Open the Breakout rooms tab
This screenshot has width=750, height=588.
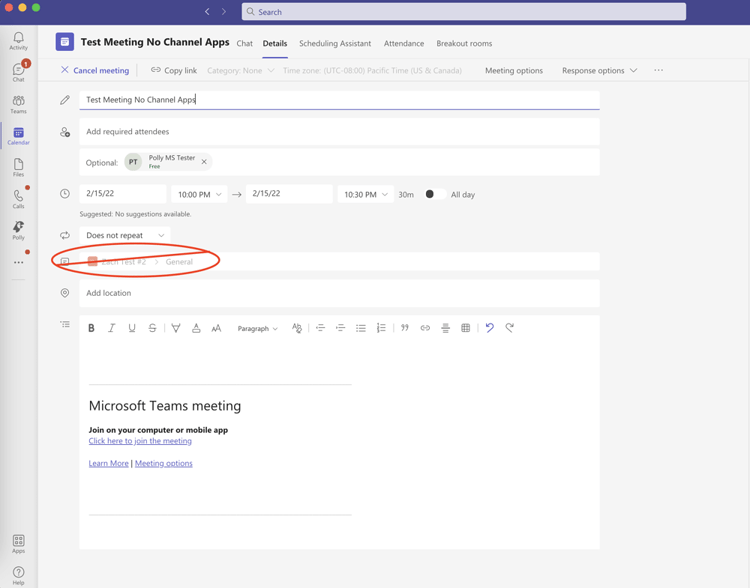click(x=464, y=43)
